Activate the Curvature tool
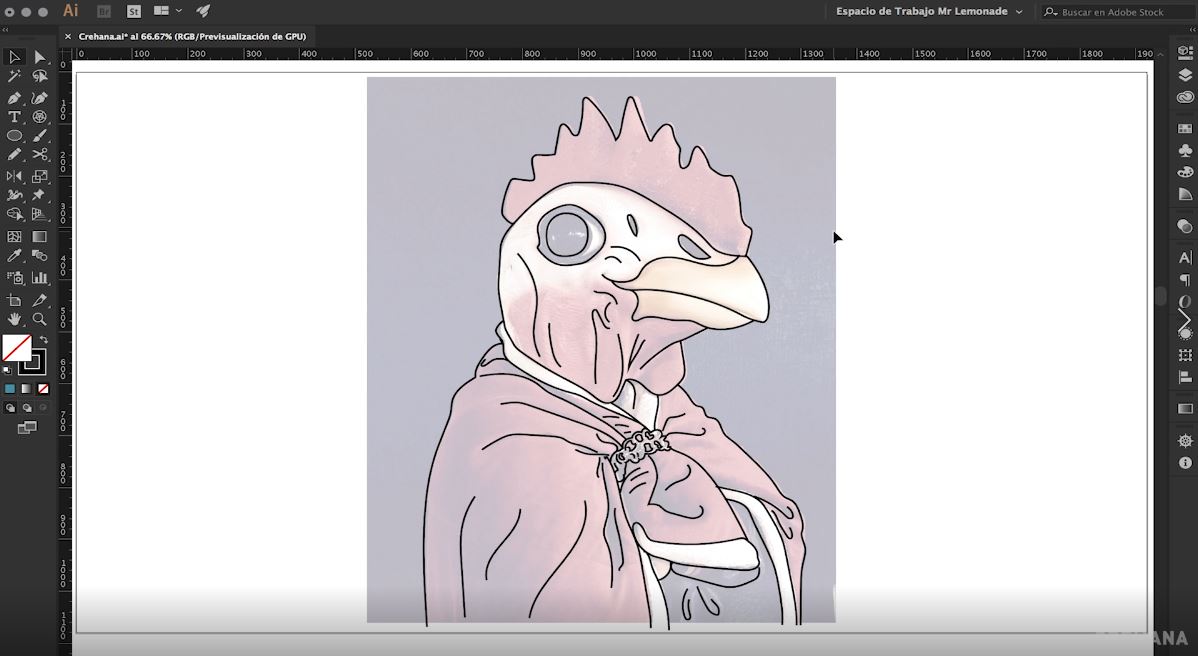 (x=39, y=98)
